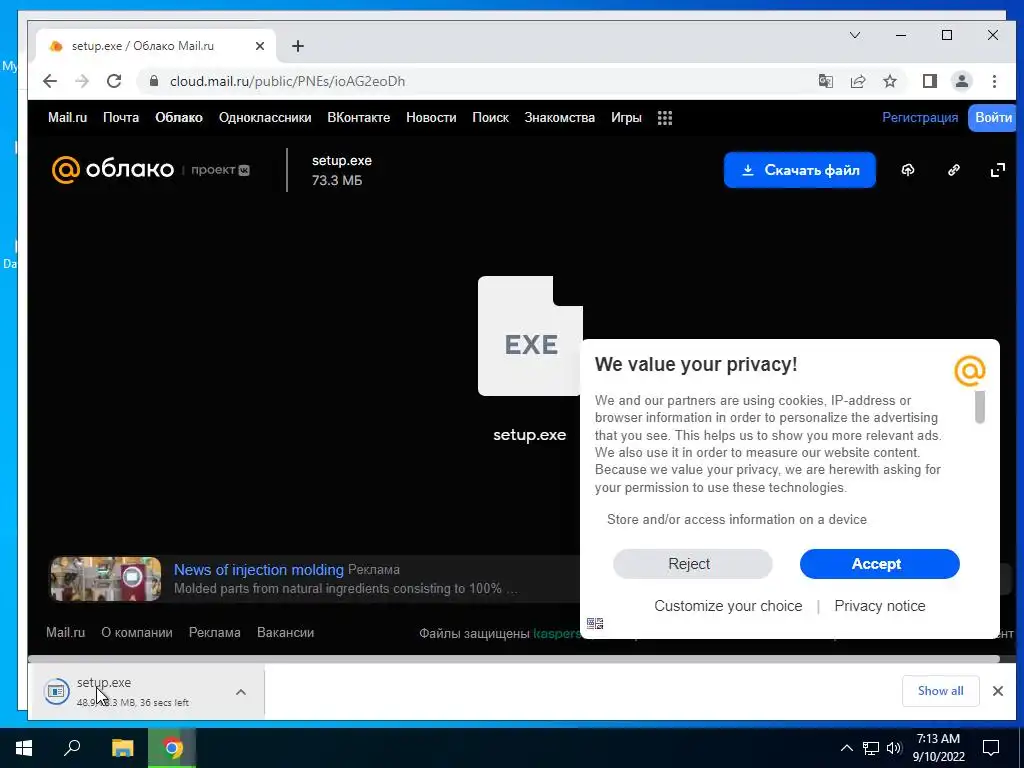Click the injection molding ad thumbnail
Image resolution: width=1024 pixels, height=768 pixels.
point(106,579)
